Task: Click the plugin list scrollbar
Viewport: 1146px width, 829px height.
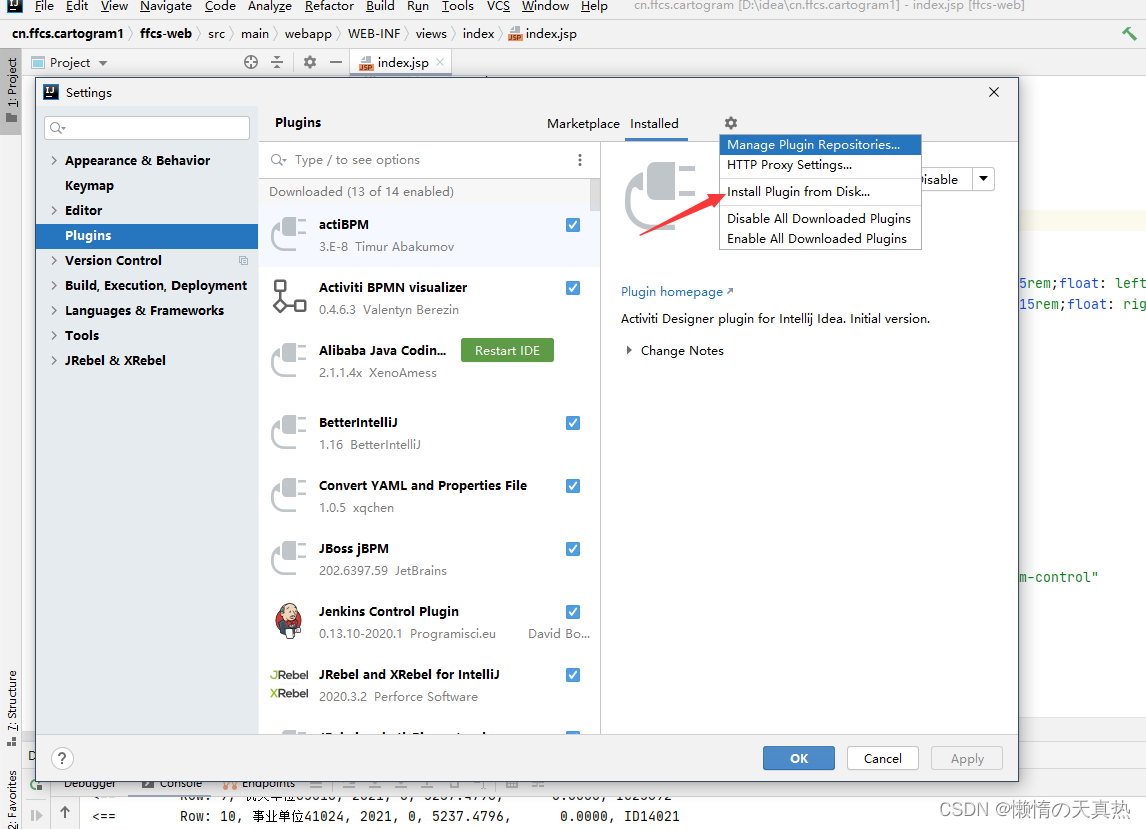Action: tap(595, 196)
